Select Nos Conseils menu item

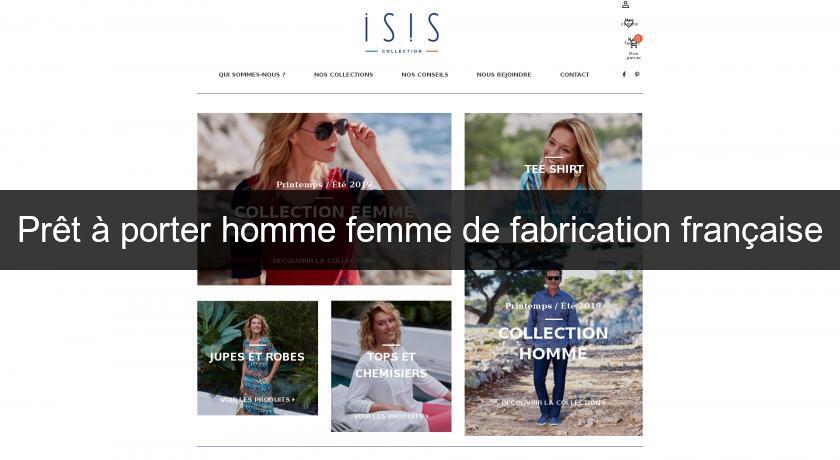425,74
